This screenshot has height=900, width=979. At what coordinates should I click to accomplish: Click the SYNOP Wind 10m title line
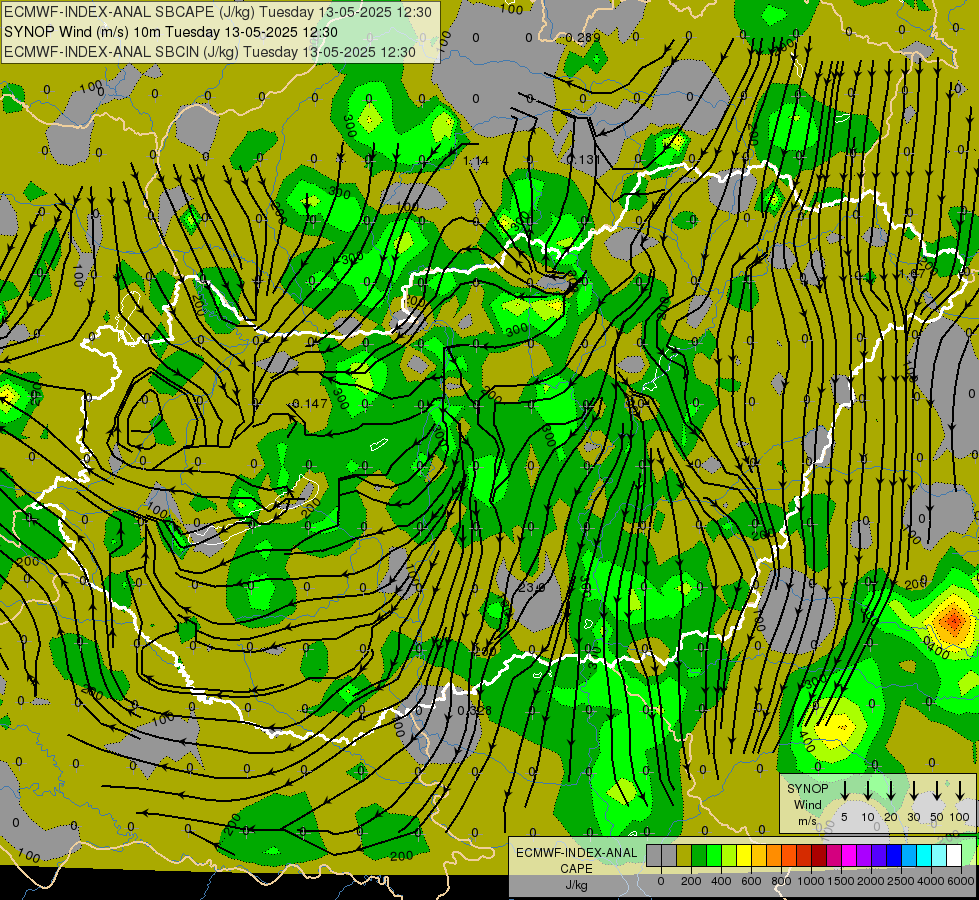tap(170, 32)
